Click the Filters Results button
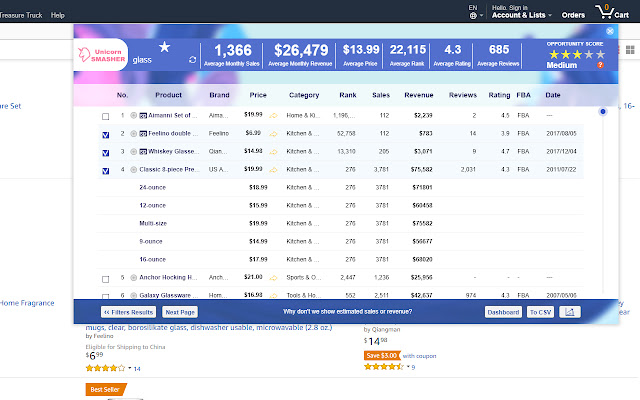Screen dimensions: 640x400 coord(128,312)
